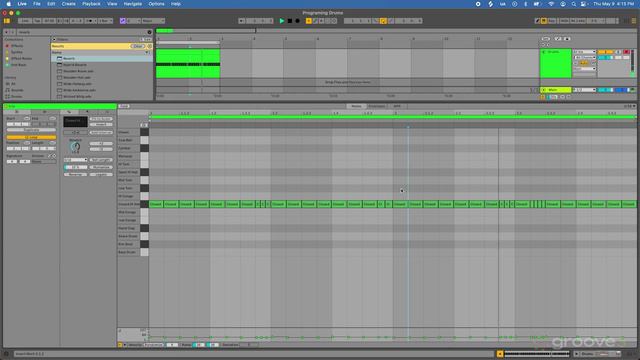Collapse the Drums track with its fold arrow
This screenshot has height=360, width=640.
543,52
